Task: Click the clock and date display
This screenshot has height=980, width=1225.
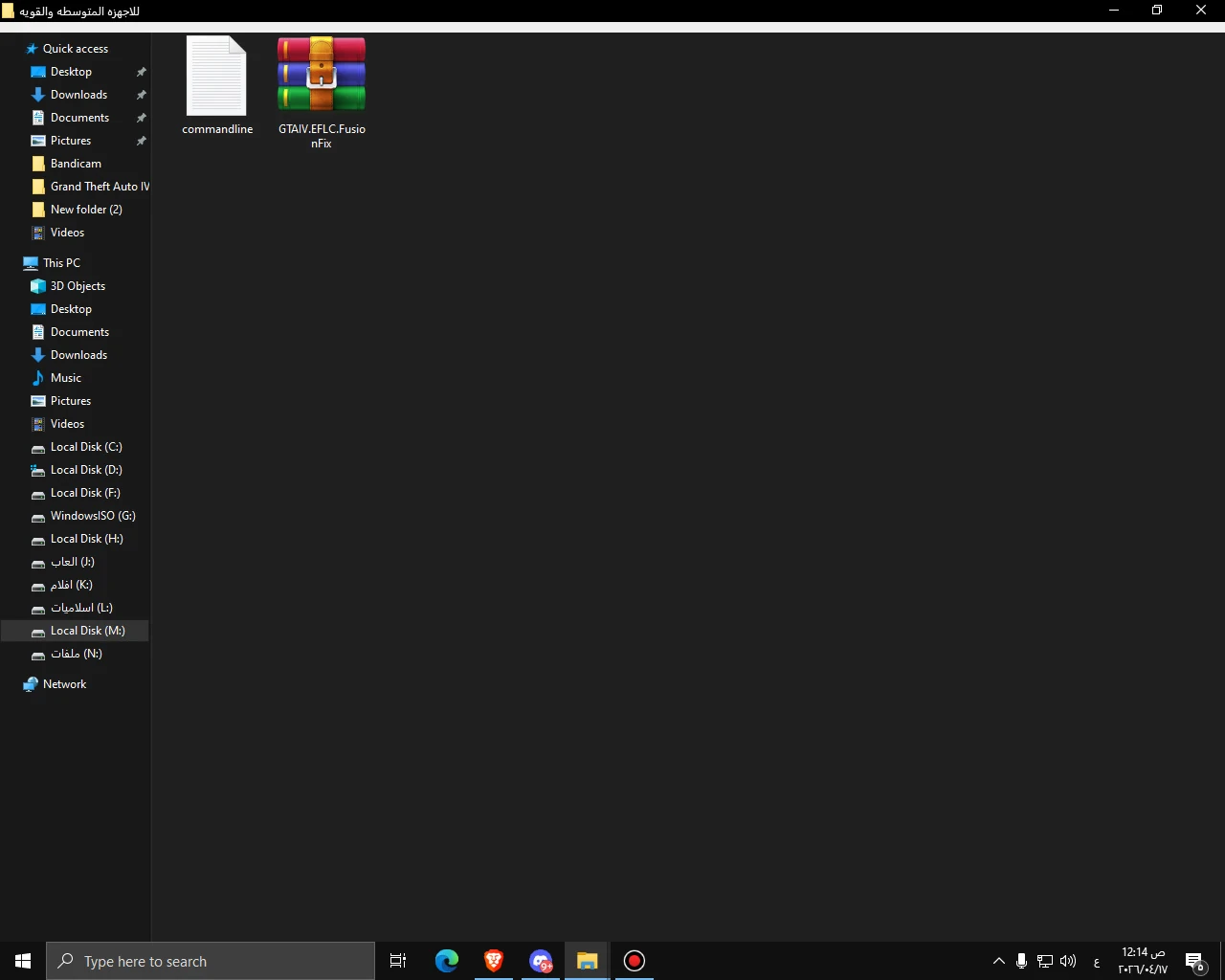Action: pos(1143,961)
